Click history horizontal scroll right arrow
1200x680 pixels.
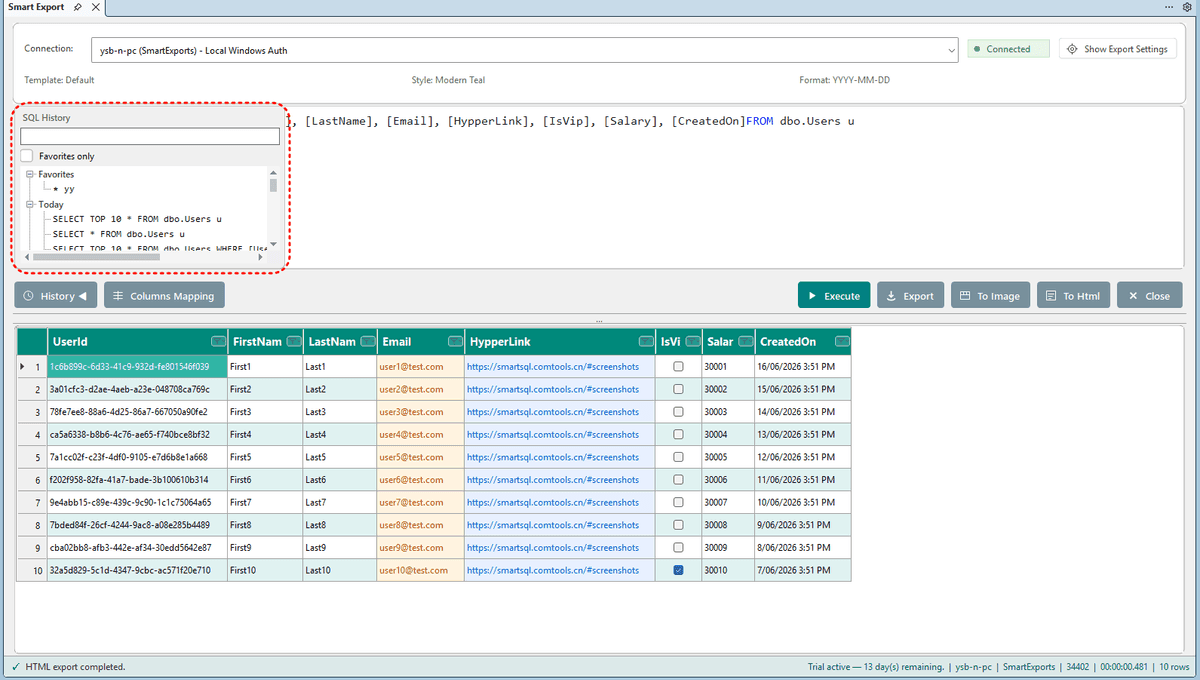coord(261,257)
